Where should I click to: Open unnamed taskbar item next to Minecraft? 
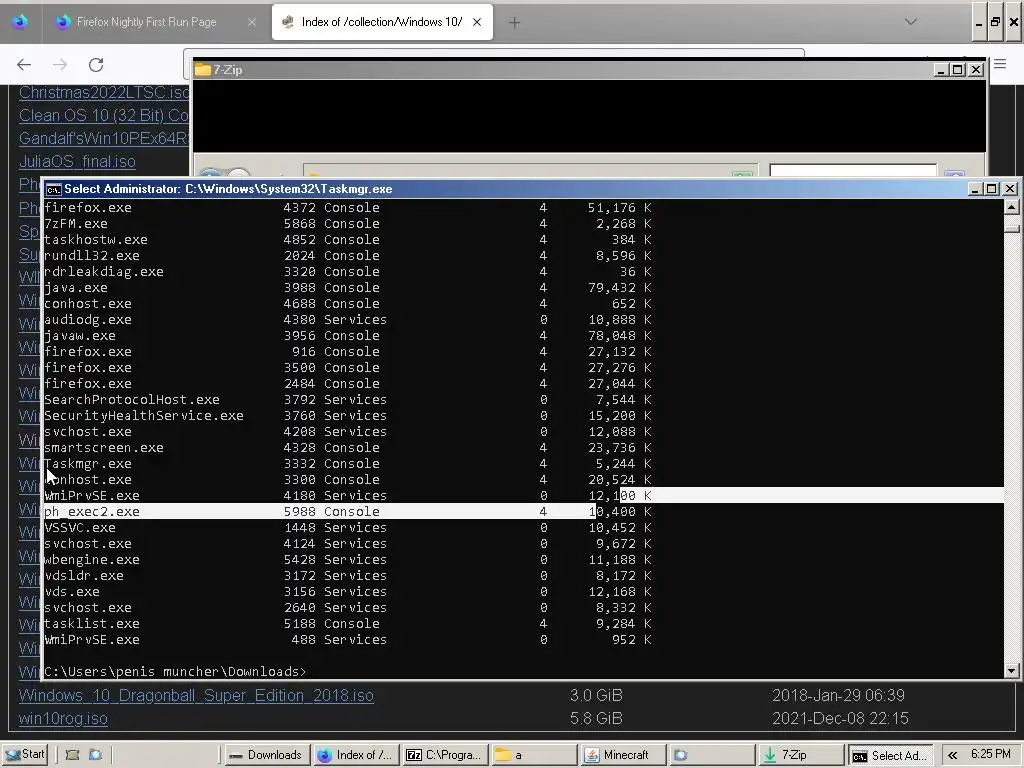pyautogui.click(x=712, y=755)
